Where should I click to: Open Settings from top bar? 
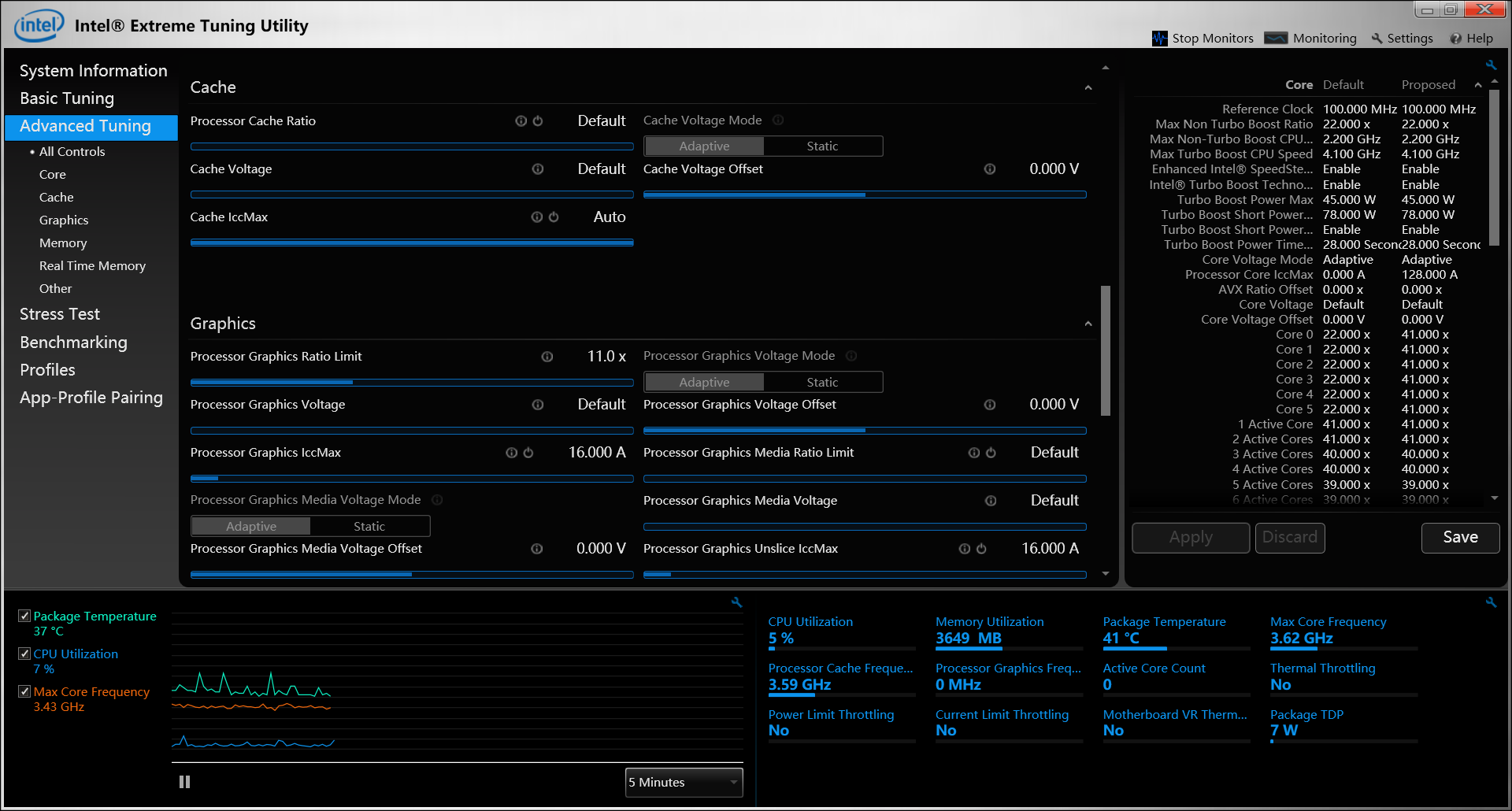1402,39
